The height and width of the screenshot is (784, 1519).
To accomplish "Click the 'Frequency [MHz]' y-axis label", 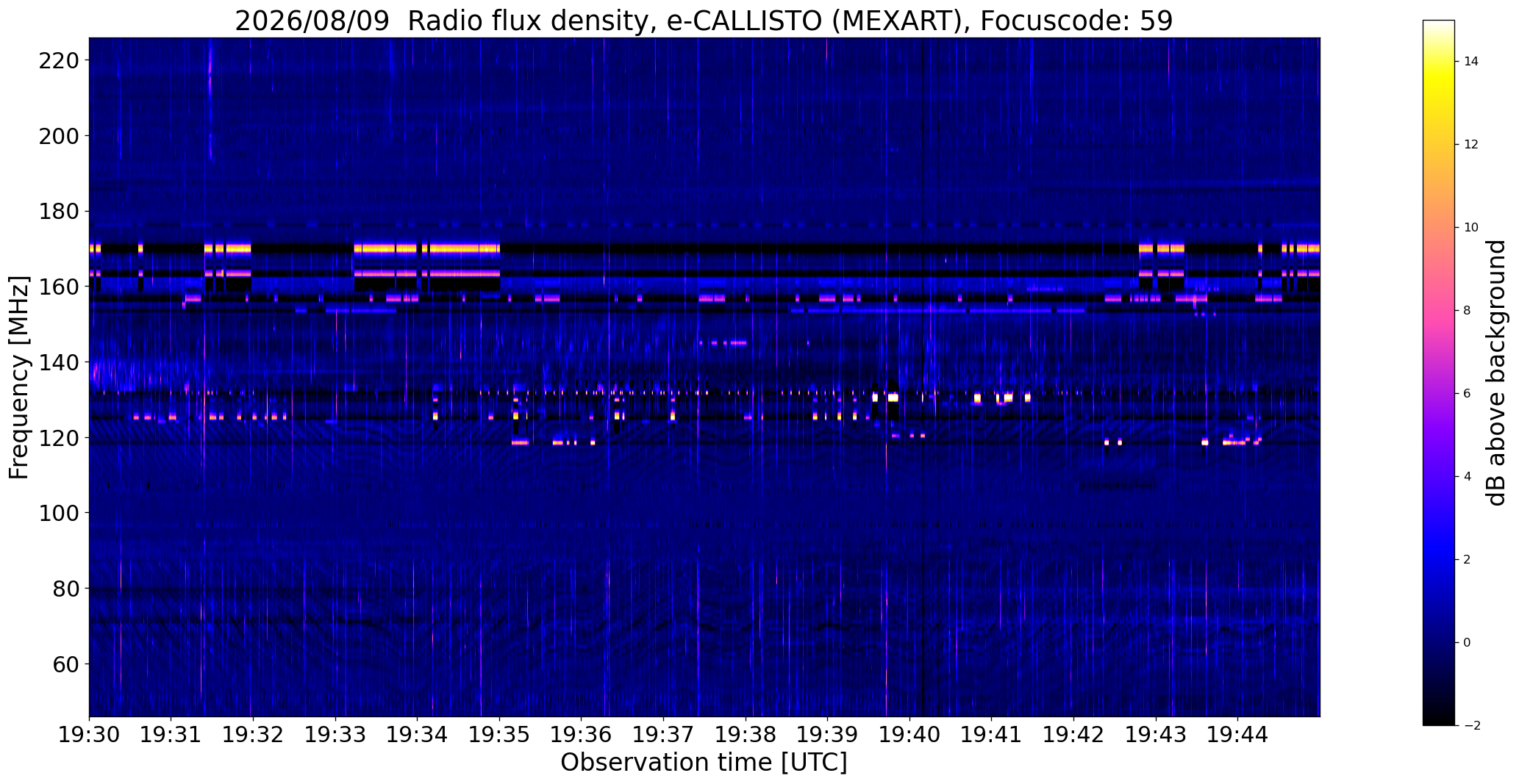I will 19,378.
